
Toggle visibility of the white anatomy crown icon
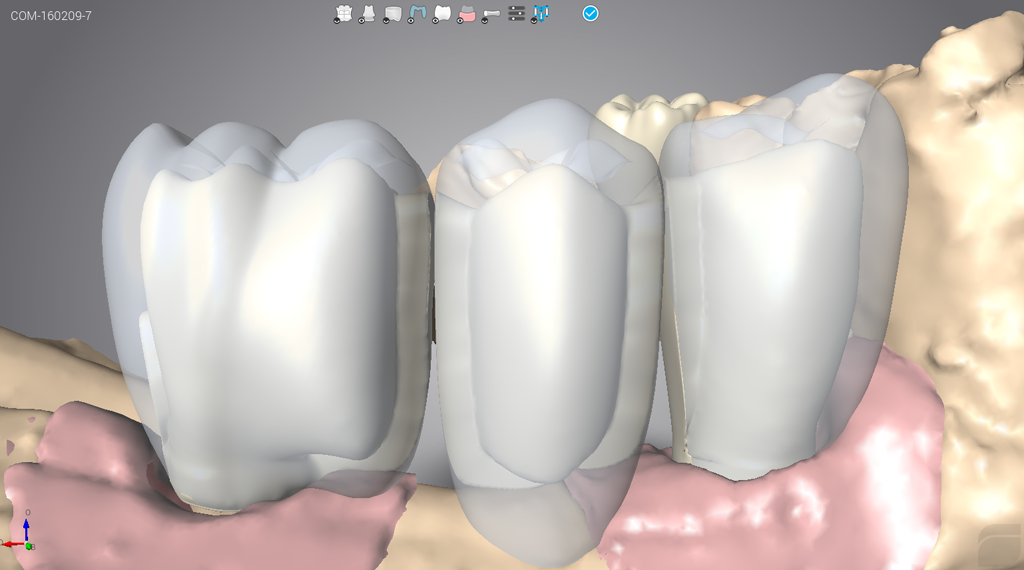[441, 14]
